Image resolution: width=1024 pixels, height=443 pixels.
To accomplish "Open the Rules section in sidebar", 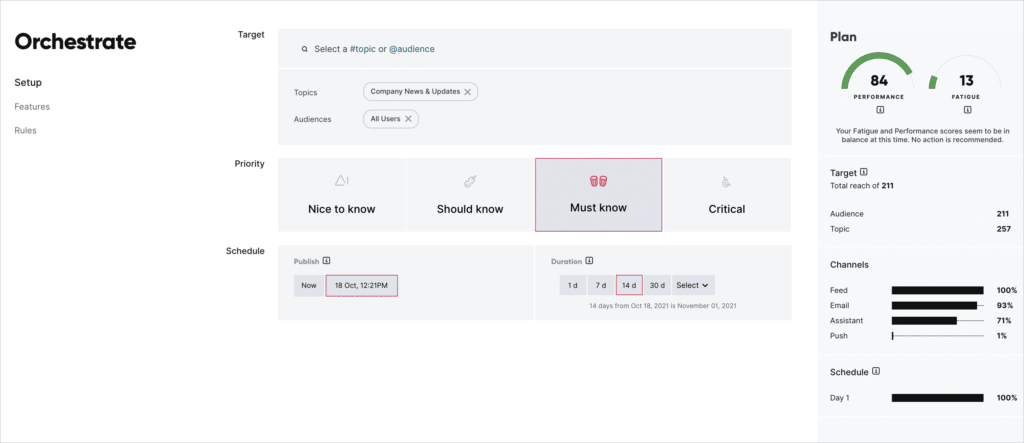I will 25,130.
